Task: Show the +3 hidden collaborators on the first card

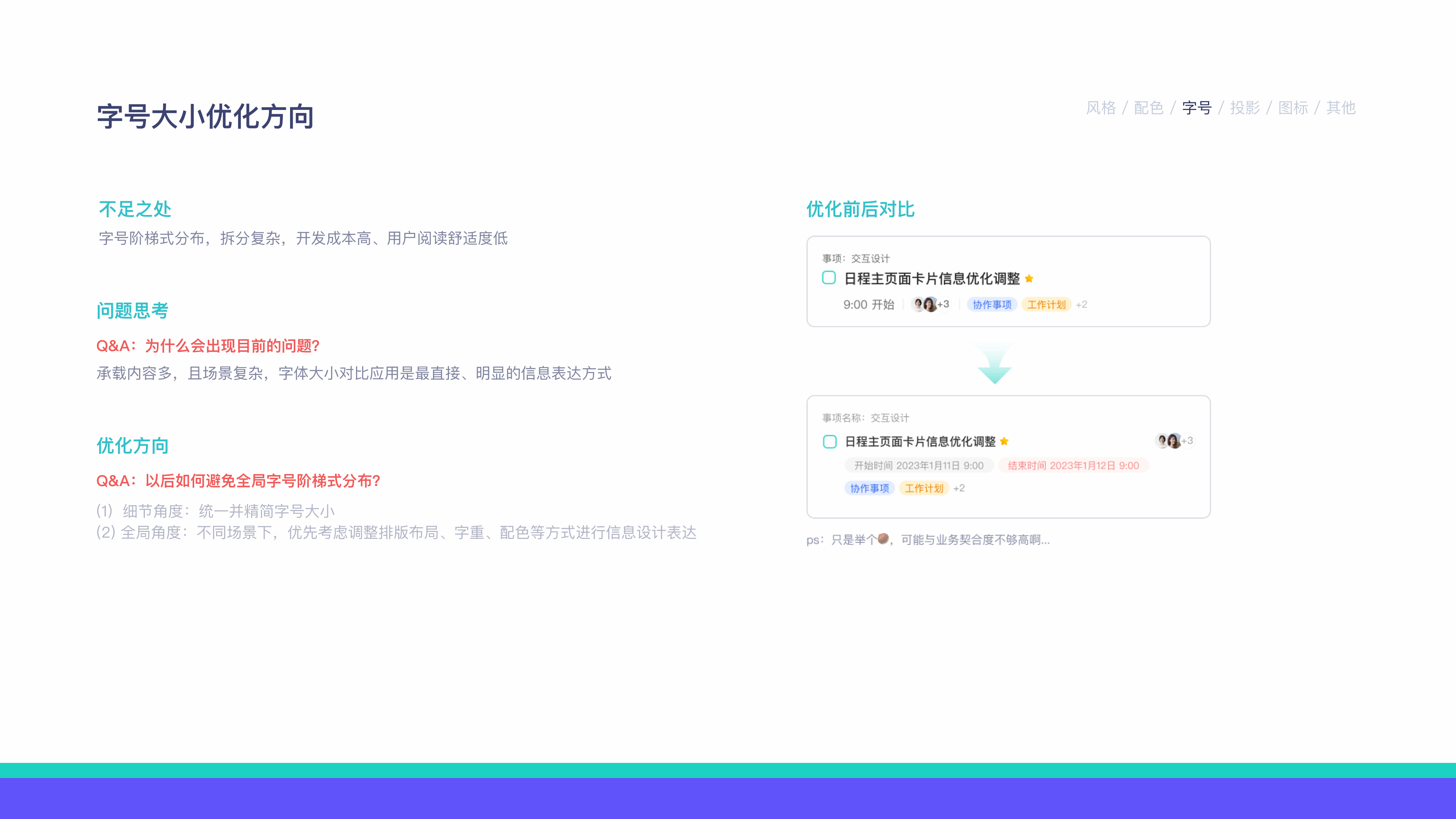Action: click(x=943, y=304)
